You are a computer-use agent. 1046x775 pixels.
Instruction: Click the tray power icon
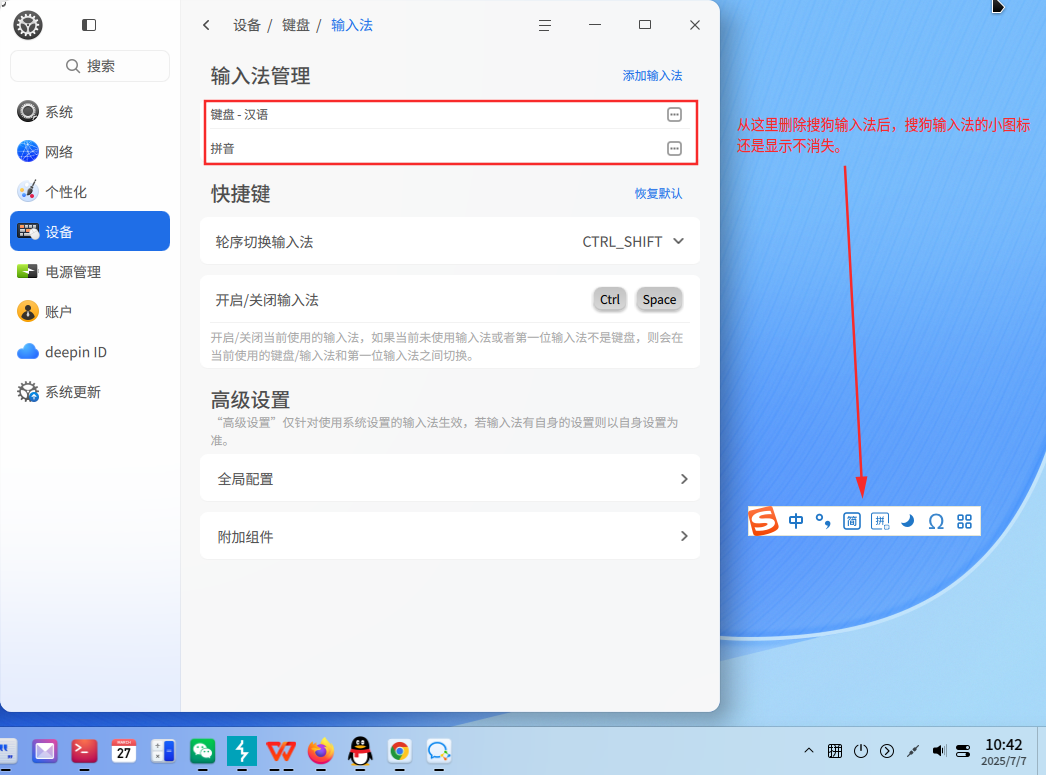coord(861,751)
